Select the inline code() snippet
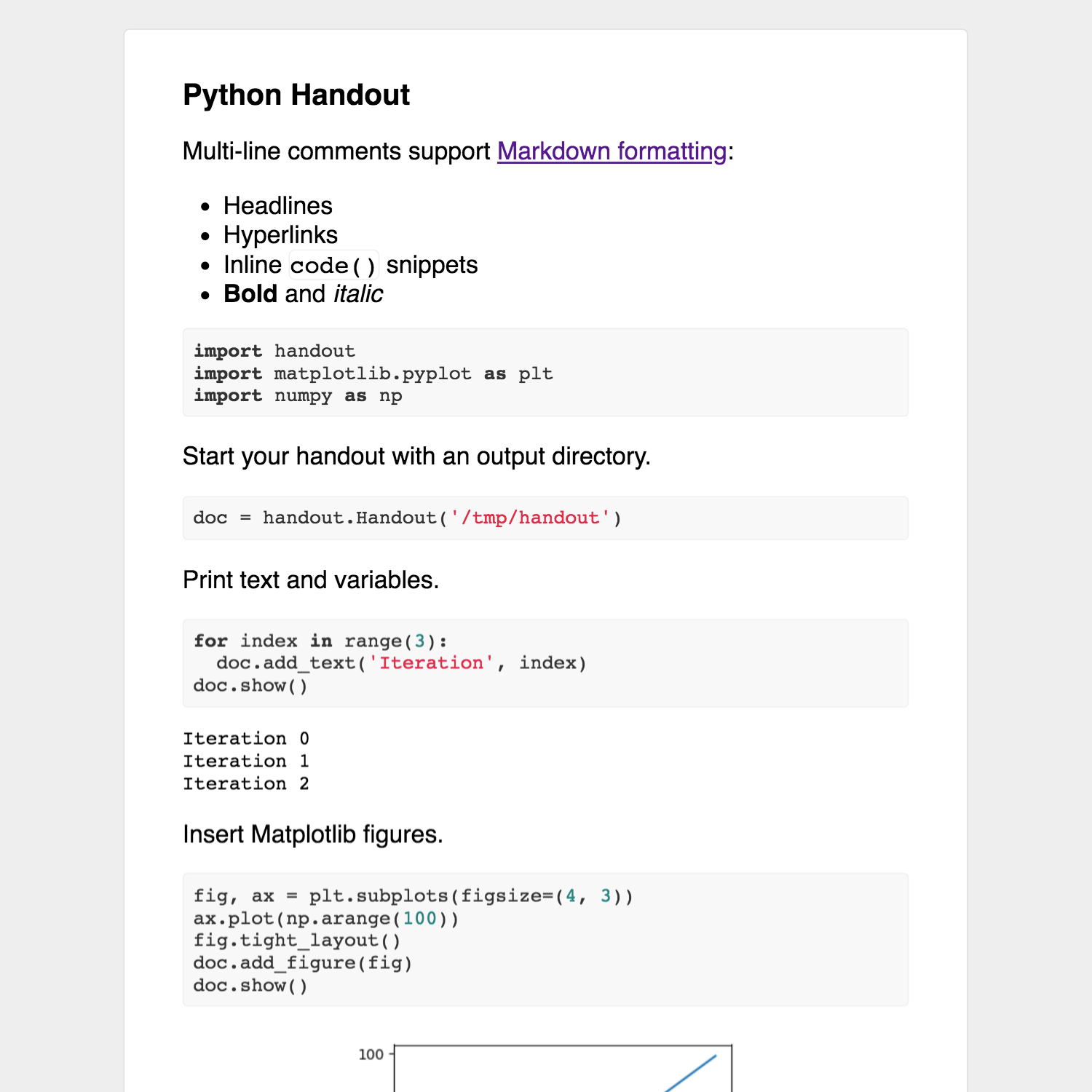This screenshot has width=1092, height=1092. [333, 266]
